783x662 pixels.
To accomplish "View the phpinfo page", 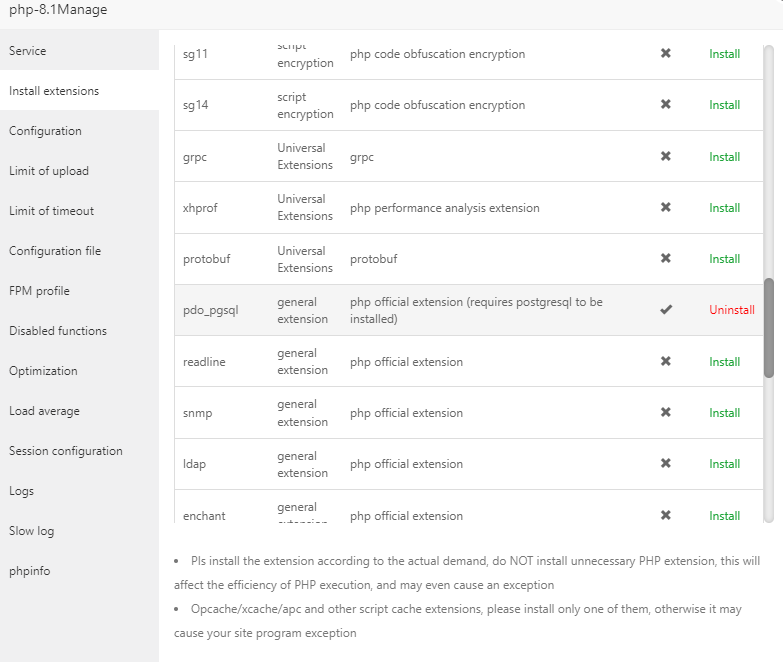I will pyautogui.click(x=30, y=571).
